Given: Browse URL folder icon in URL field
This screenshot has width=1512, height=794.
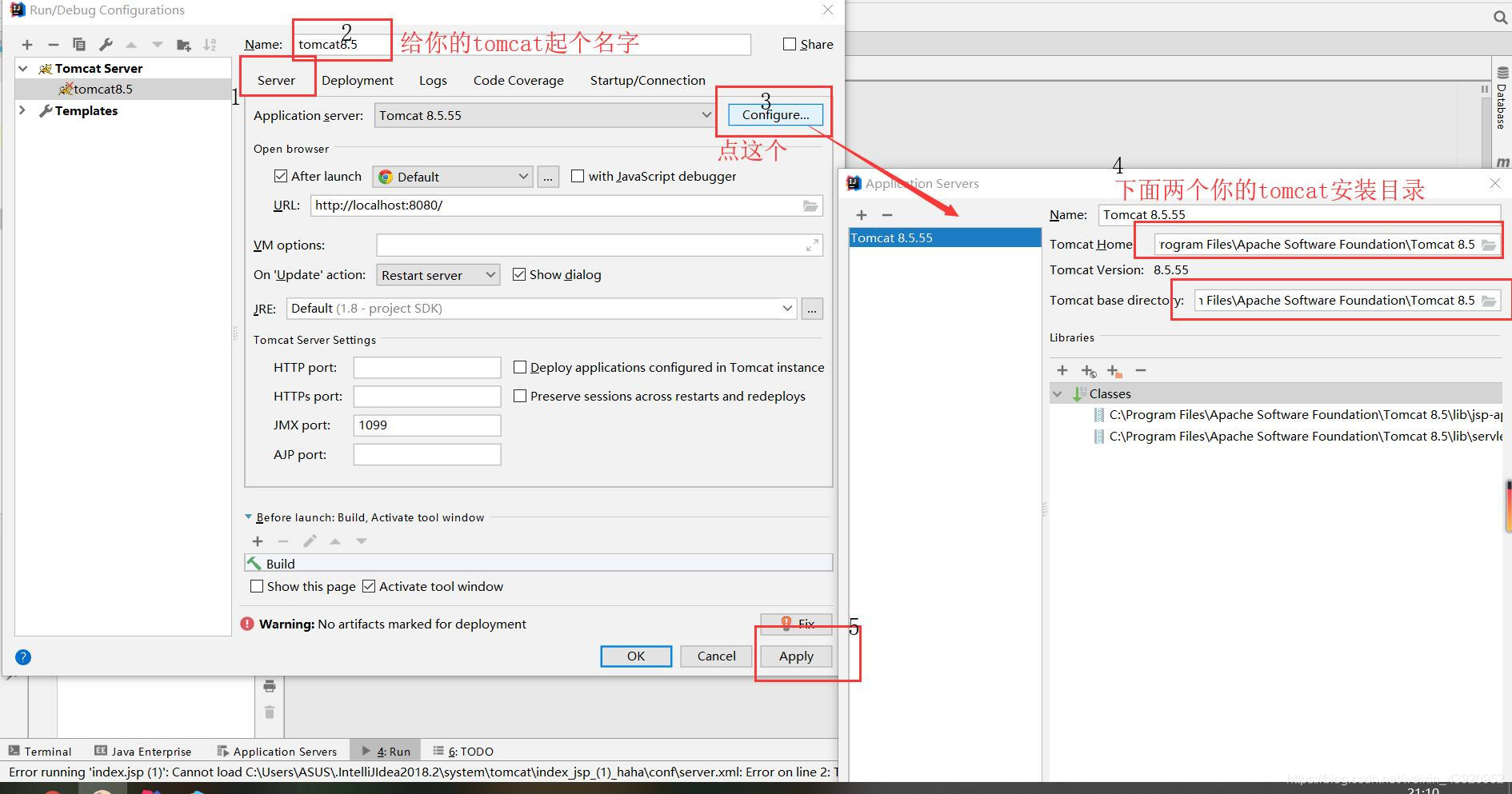Looking at the screenshot, I should pyautogui.click(x=810, y=205).
